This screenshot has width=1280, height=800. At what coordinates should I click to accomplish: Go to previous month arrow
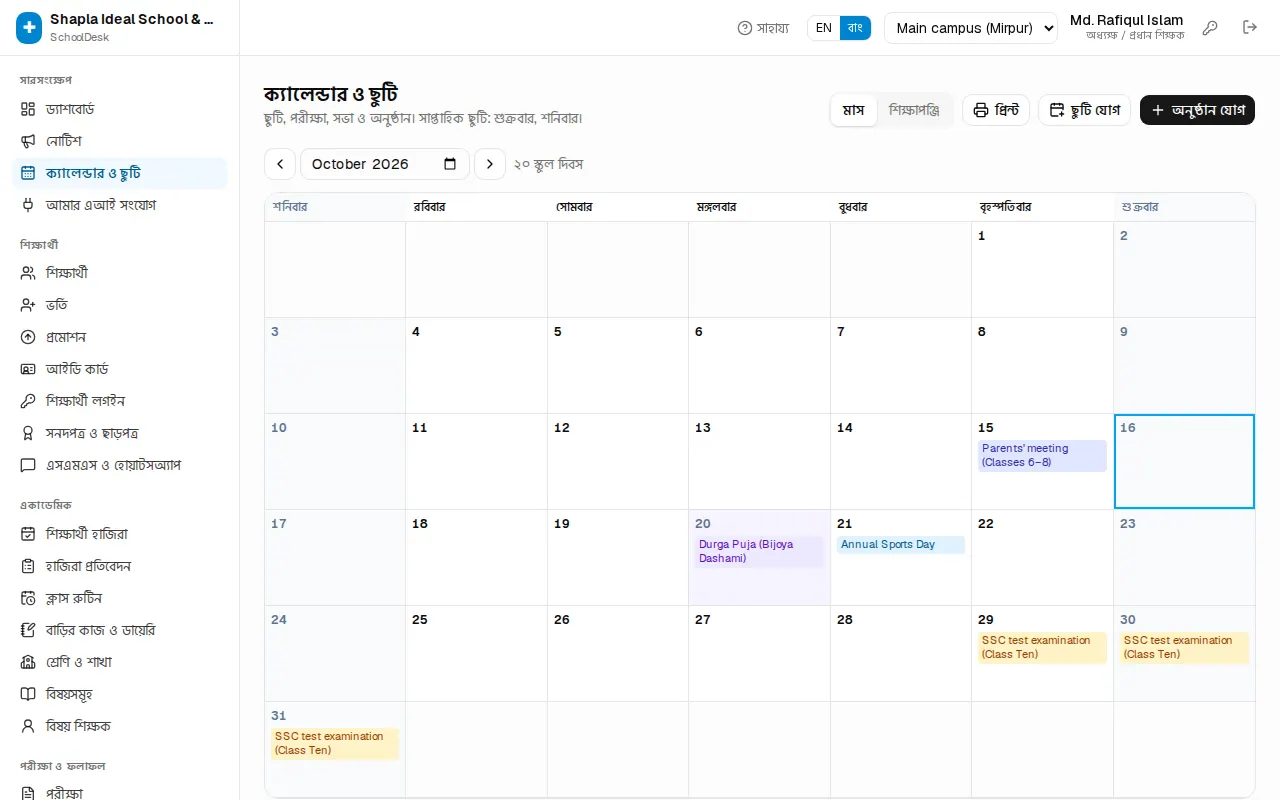point(280,164)
